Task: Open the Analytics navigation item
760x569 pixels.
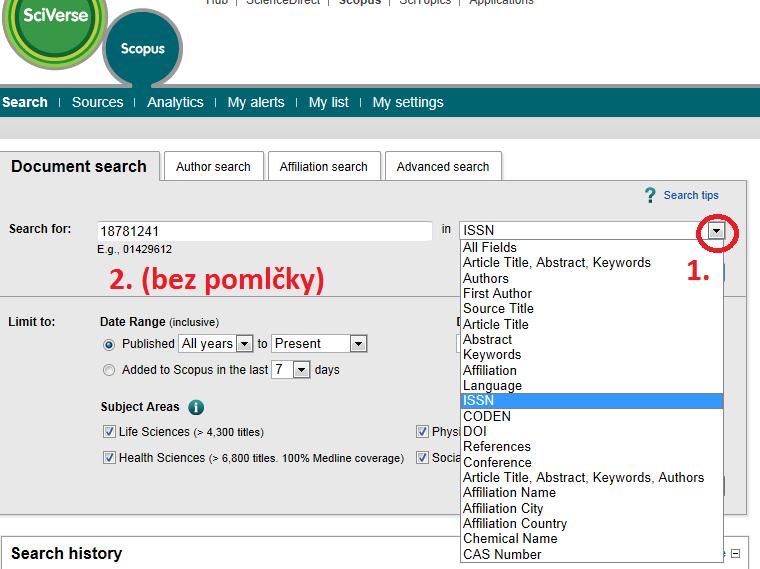Action: (x=175, y=102)
